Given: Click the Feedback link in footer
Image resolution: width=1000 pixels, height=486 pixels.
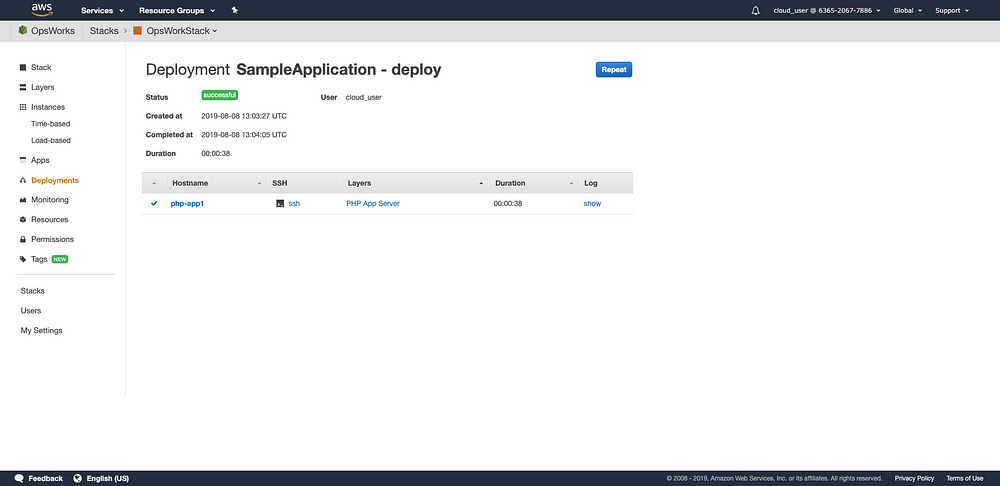Looking at the screenshot, I should point(45,478).
